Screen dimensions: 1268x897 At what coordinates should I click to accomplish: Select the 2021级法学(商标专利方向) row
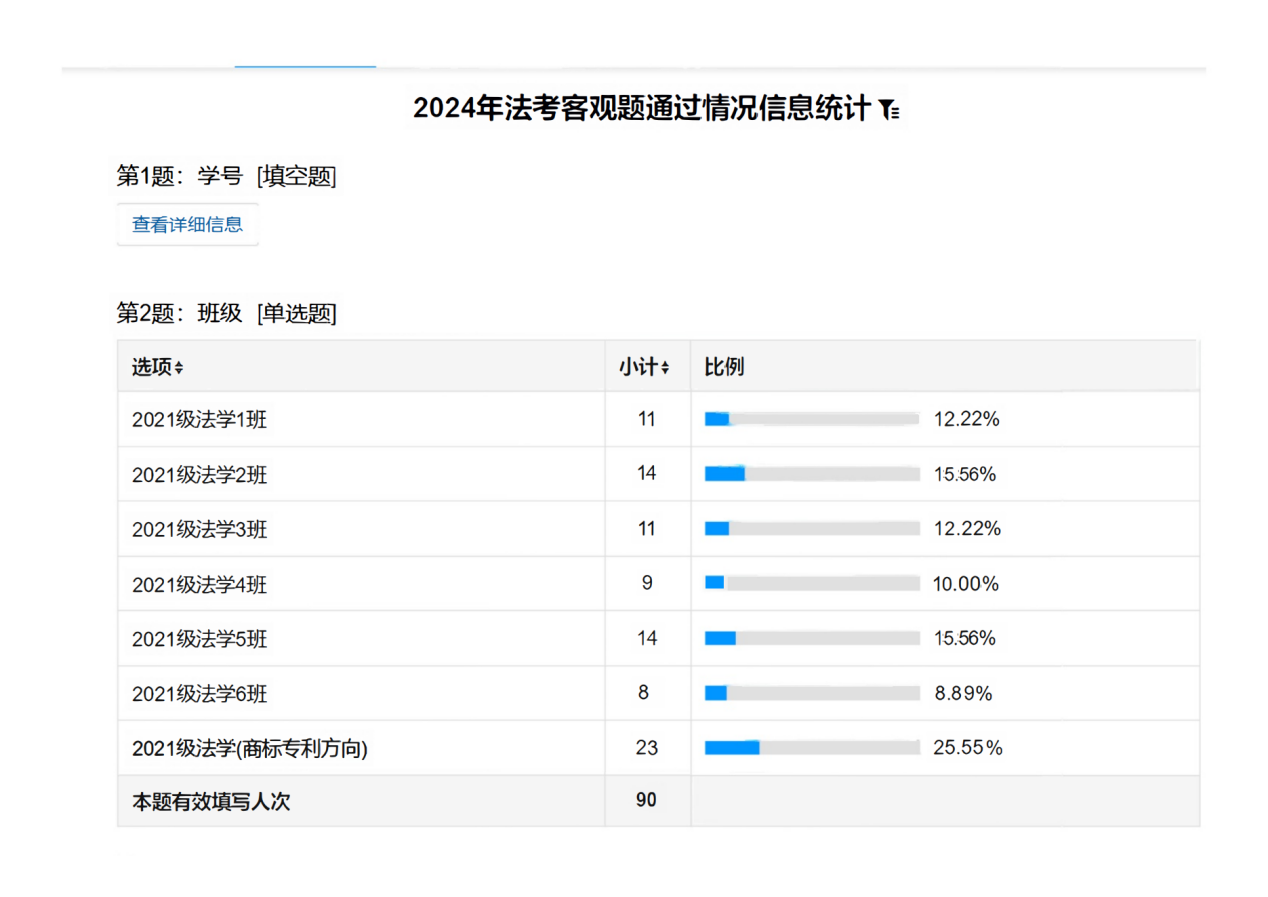[249, 748]
